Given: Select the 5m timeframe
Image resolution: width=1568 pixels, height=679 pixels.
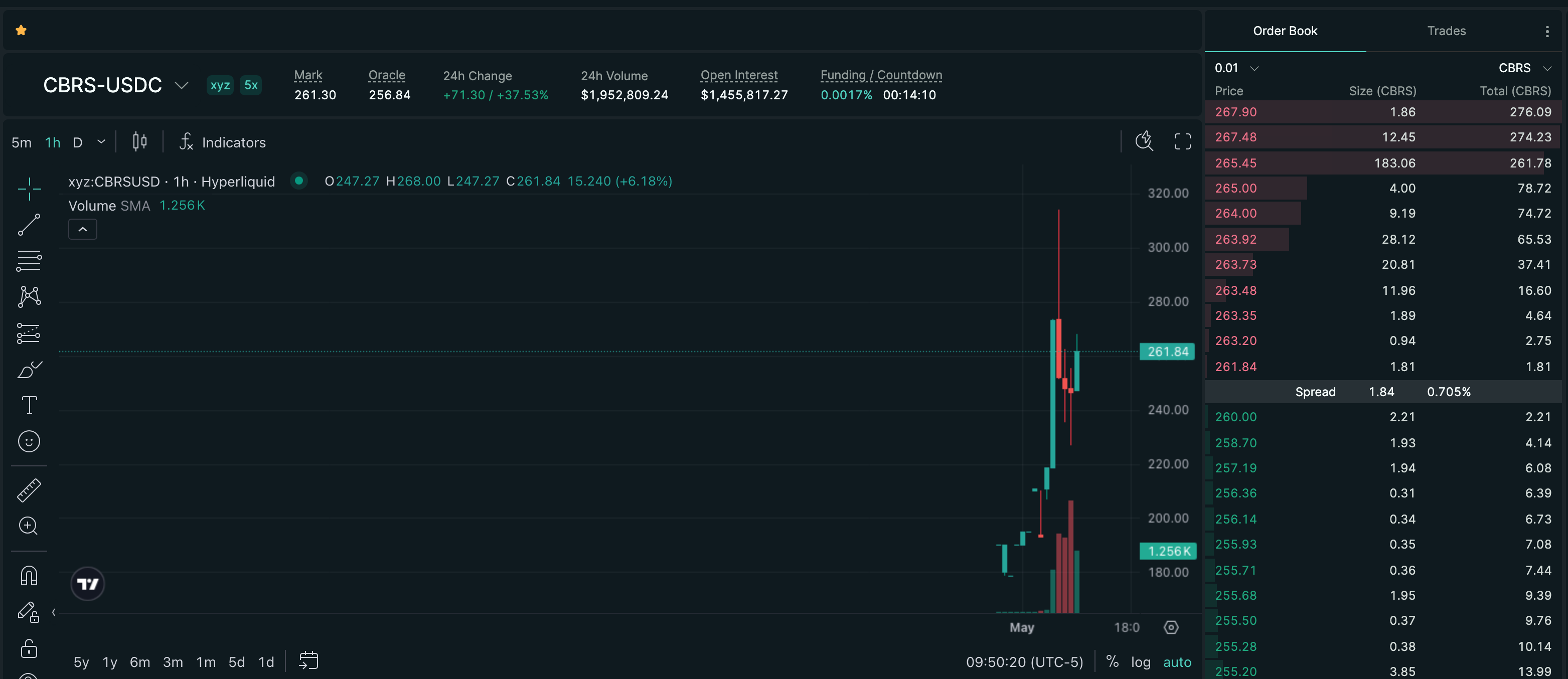Looking at the screenshot, I should (21, 142).
